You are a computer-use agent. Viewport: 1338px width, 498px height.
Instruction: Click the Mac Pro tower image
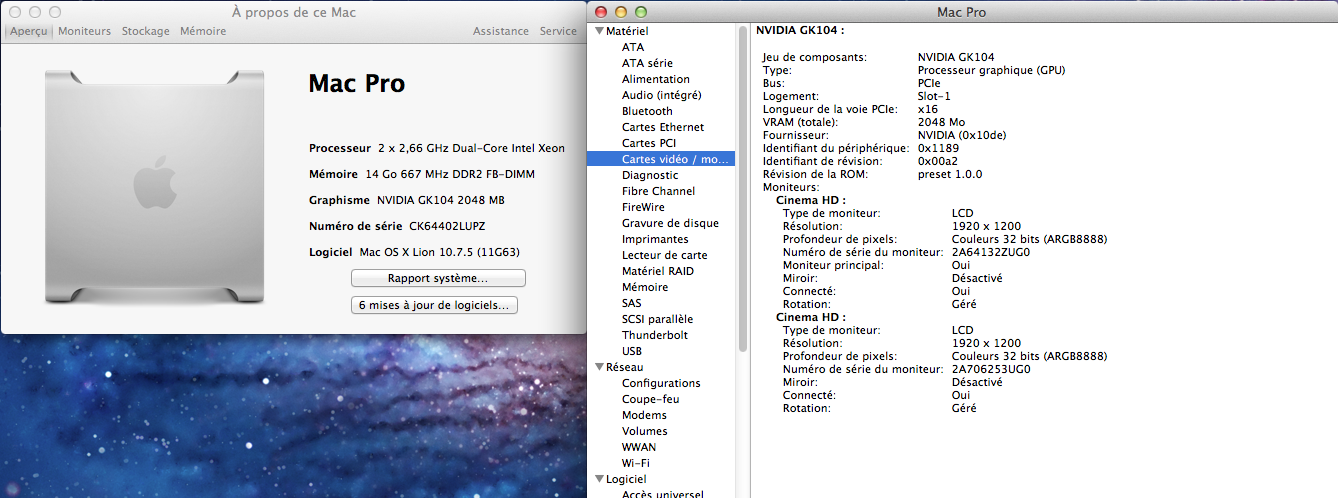[155, 187]
